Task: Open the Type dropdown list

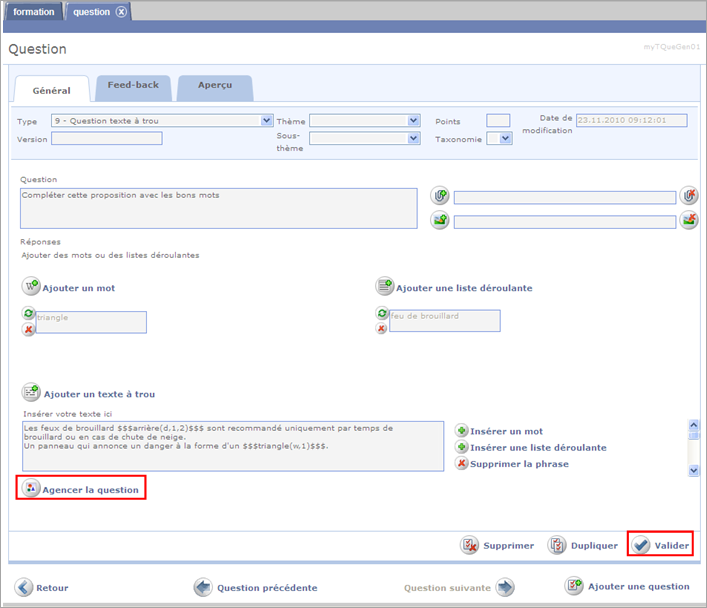Action: pyautogui.click(x=266, y=121)
